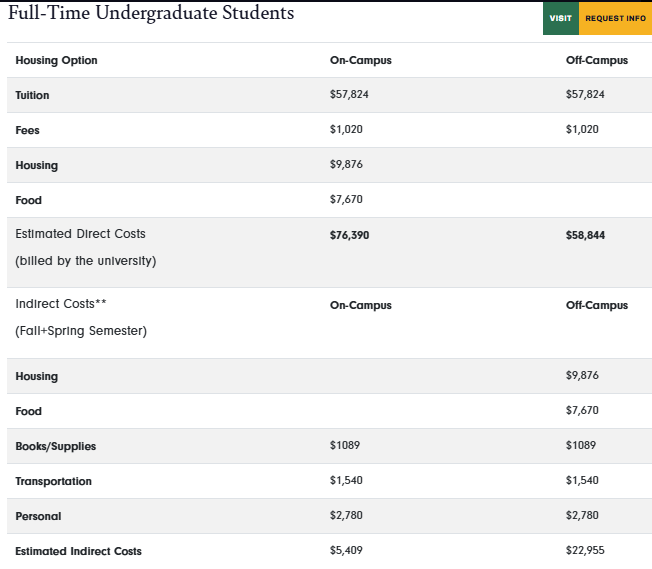This screenshot has height=569, width=652.
Task: Click the Estimated Direct Costs label
Action: [80, 234]
